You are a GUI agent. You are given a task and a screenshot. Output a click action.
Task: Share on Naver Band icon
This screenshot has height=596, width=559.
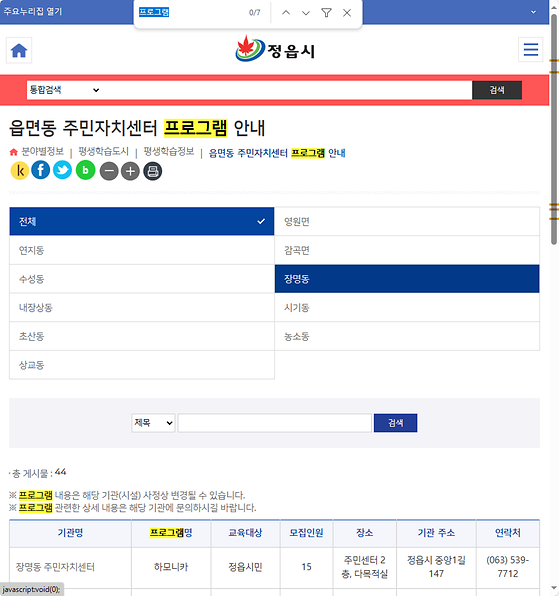[x=86, y=170]
